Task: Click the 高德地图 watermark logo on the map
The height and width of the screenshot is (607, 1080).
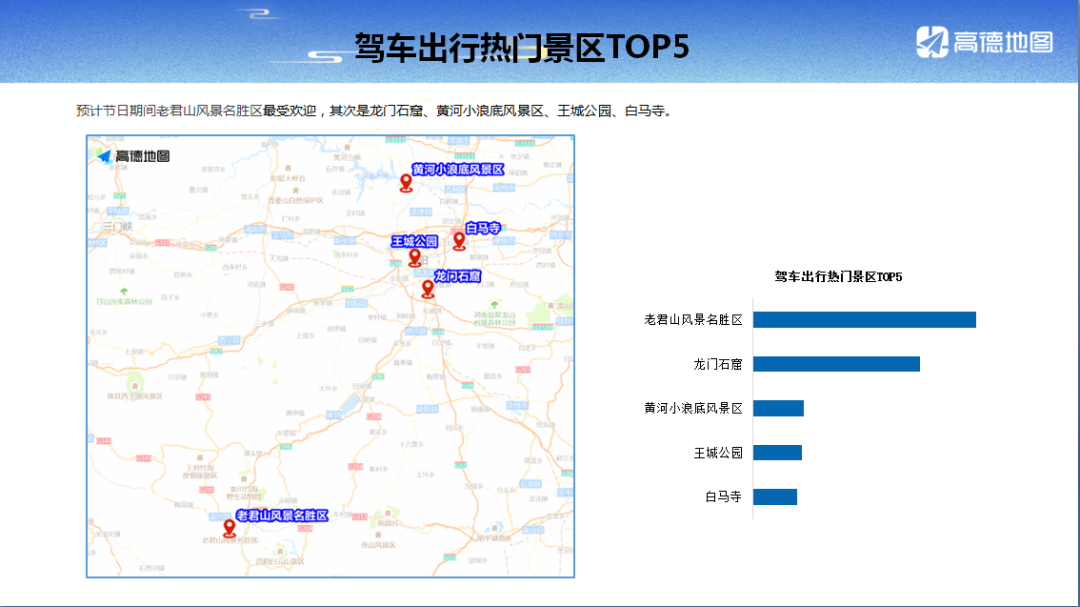Action: click(x=133, y=156)
